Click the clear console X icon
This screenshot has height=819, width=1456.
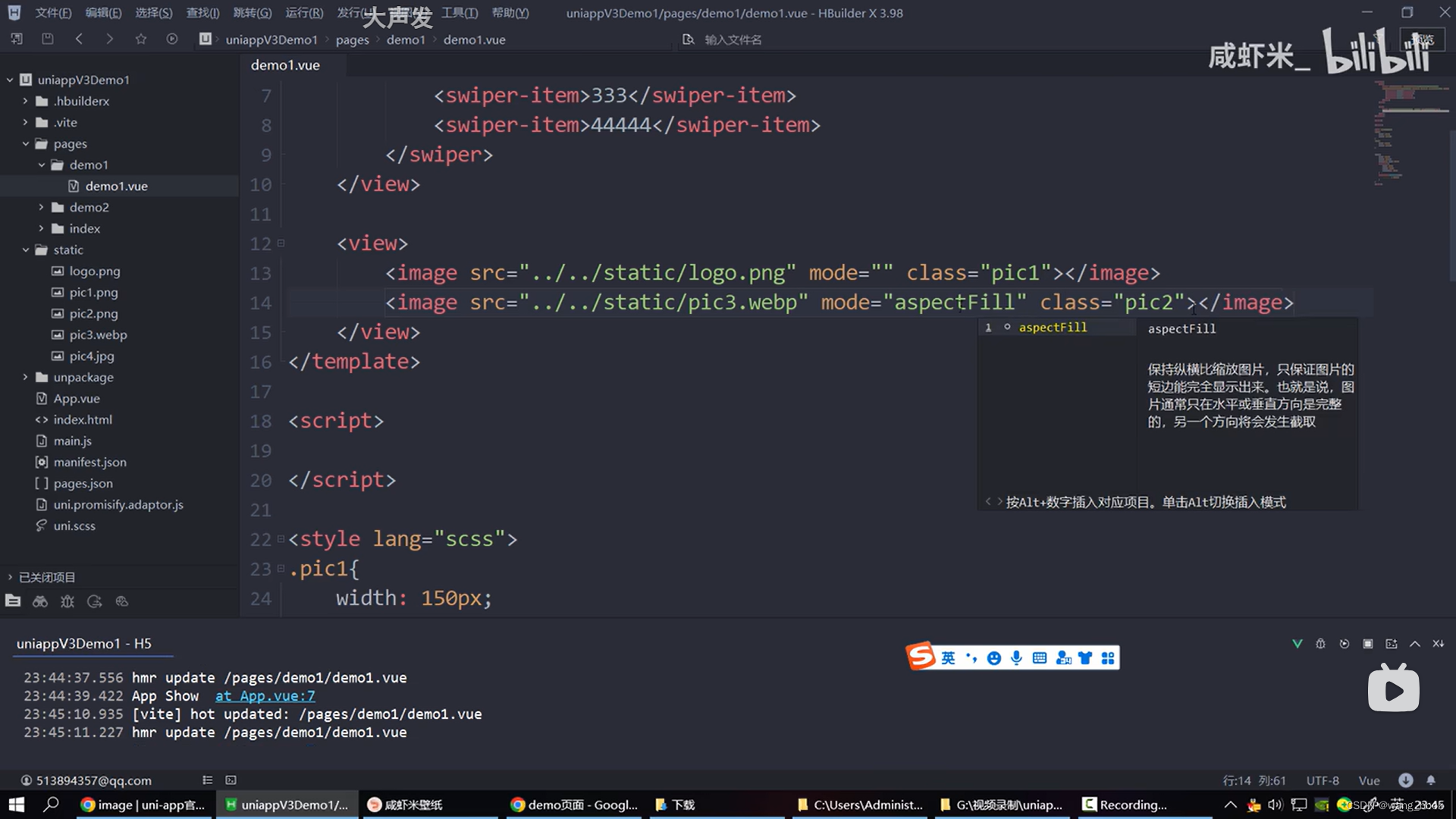pyautogui.click(x=1439, y=644)
